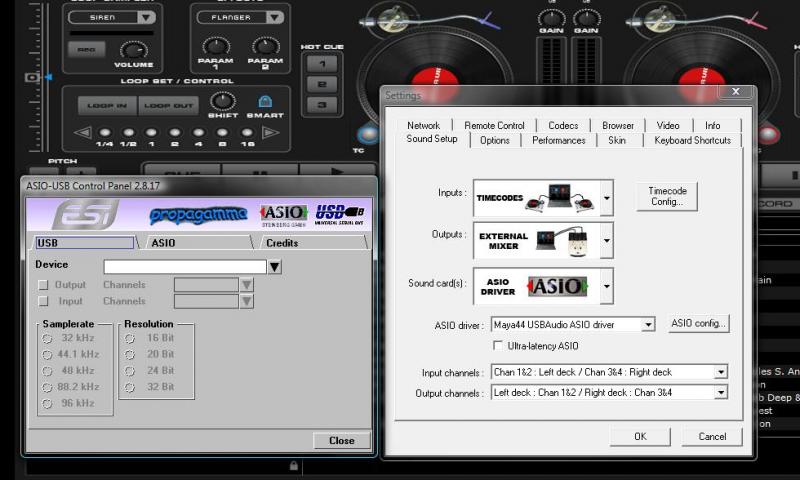Click the ESI logo in the control panel
Screen dimensions: 800x480
click(x=85, y=214)
